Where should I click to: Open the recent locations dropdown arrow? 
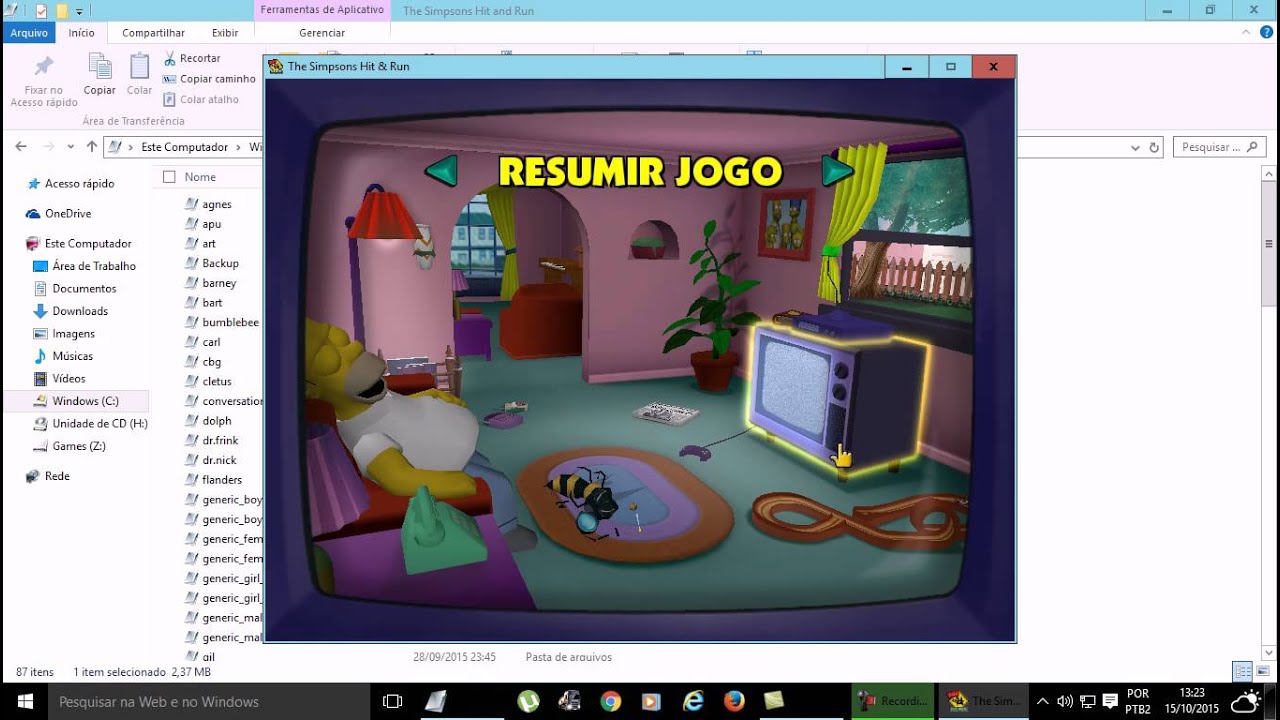(70, 147)
